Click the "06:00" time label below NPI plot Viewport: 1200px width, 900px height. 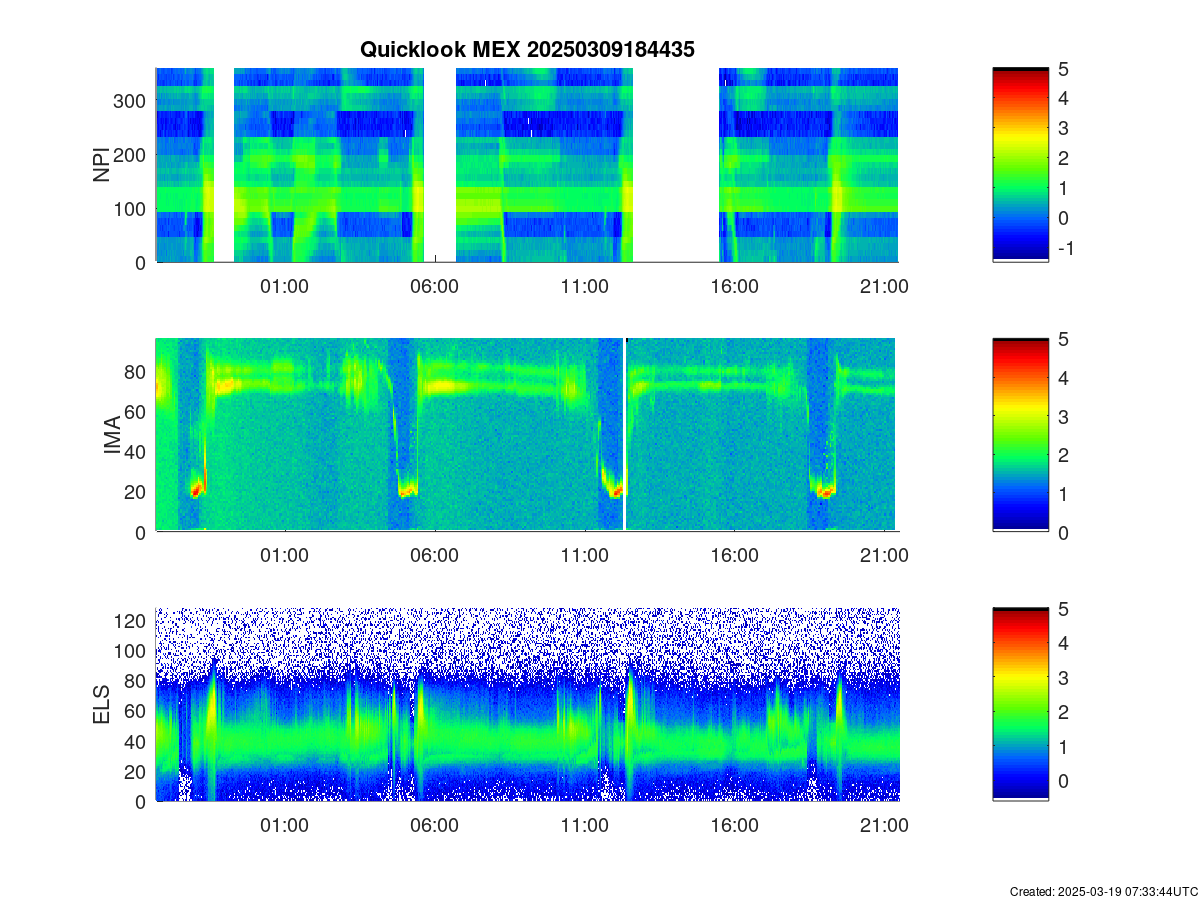click(434, 286)
